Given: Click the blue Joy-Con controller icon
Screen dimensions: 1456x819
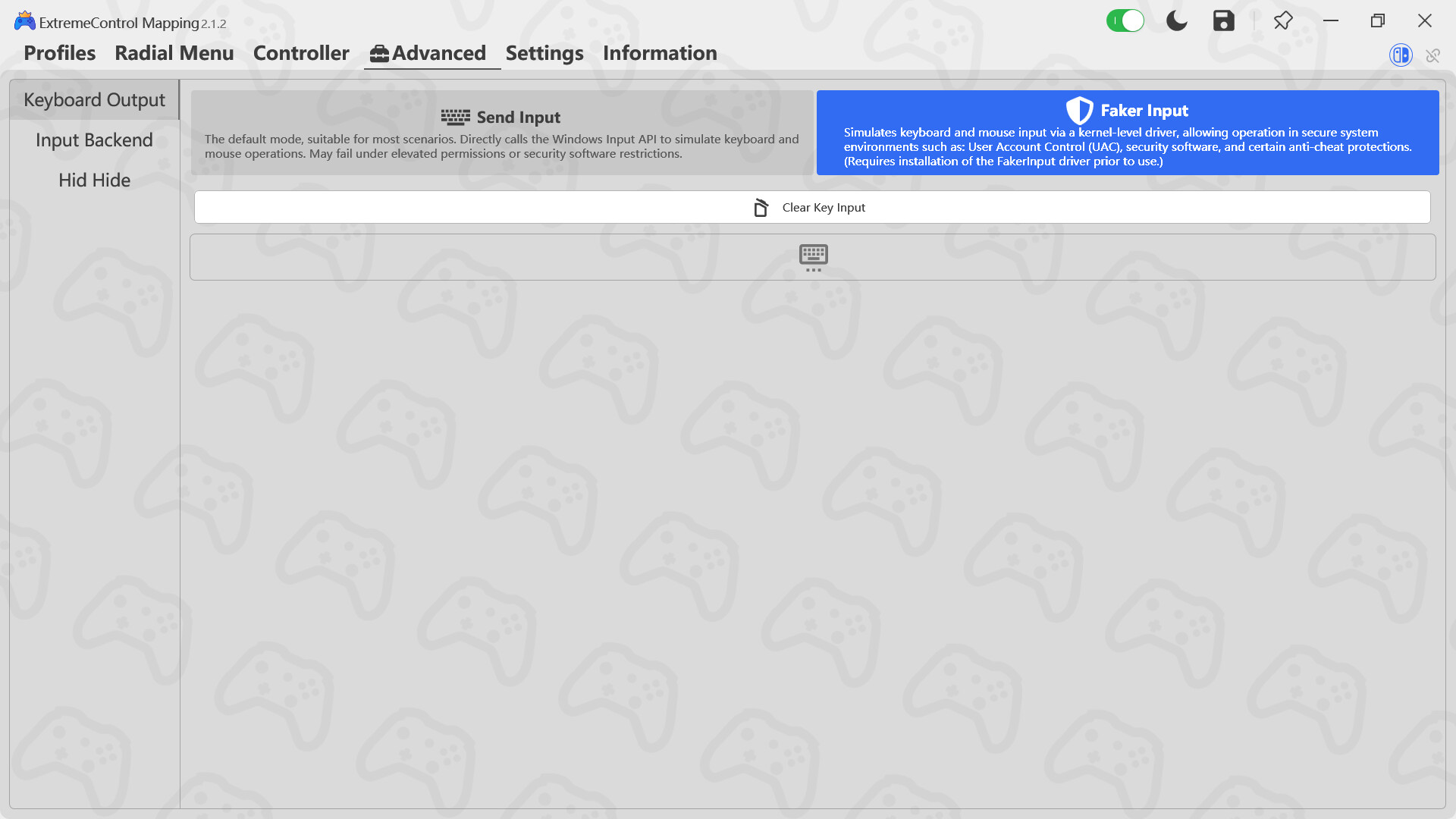Looking at the screenshot, I should pyautogui.click(x=1400, y=55).
